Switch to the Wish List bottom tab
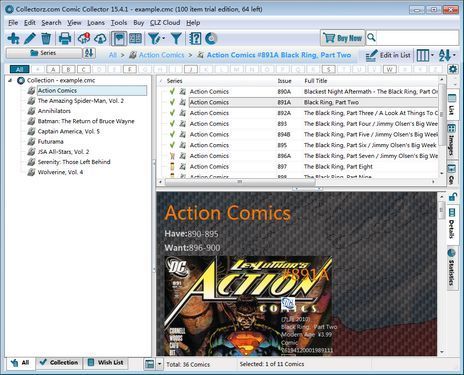This screenshot has width=464, height=375. coord(106,362)
